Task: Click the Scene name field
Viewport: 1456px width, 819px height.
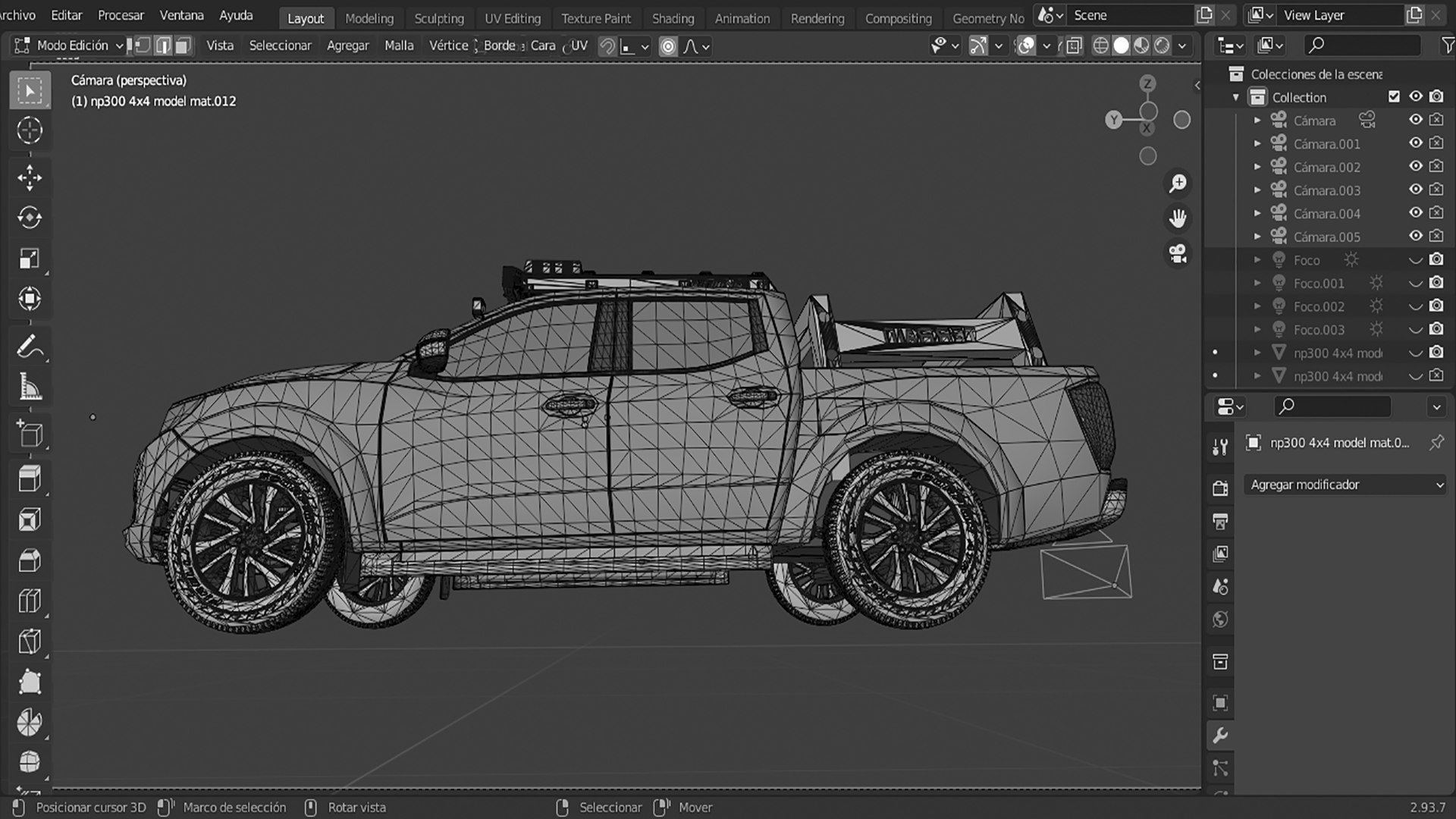Action: (1130, 15)
